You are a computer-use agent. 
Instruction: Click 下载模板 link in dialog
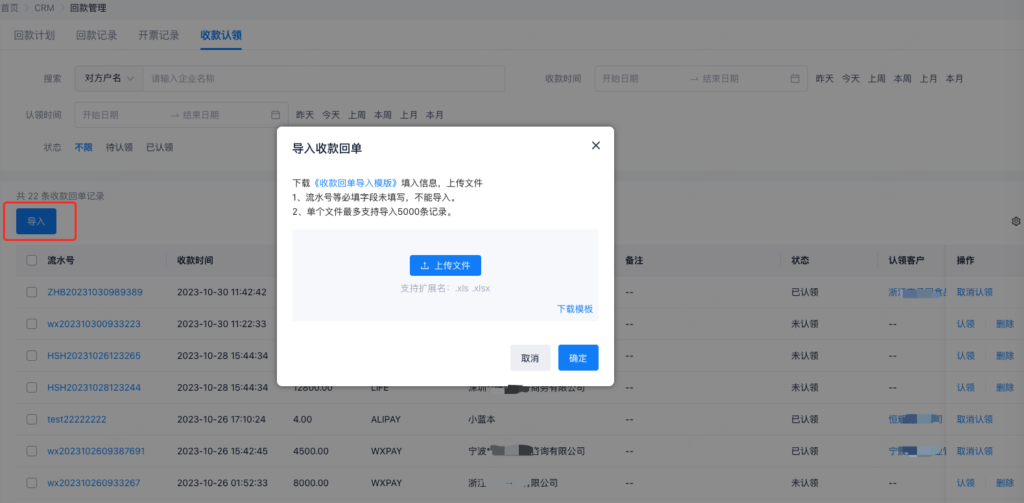pos(575,309)
